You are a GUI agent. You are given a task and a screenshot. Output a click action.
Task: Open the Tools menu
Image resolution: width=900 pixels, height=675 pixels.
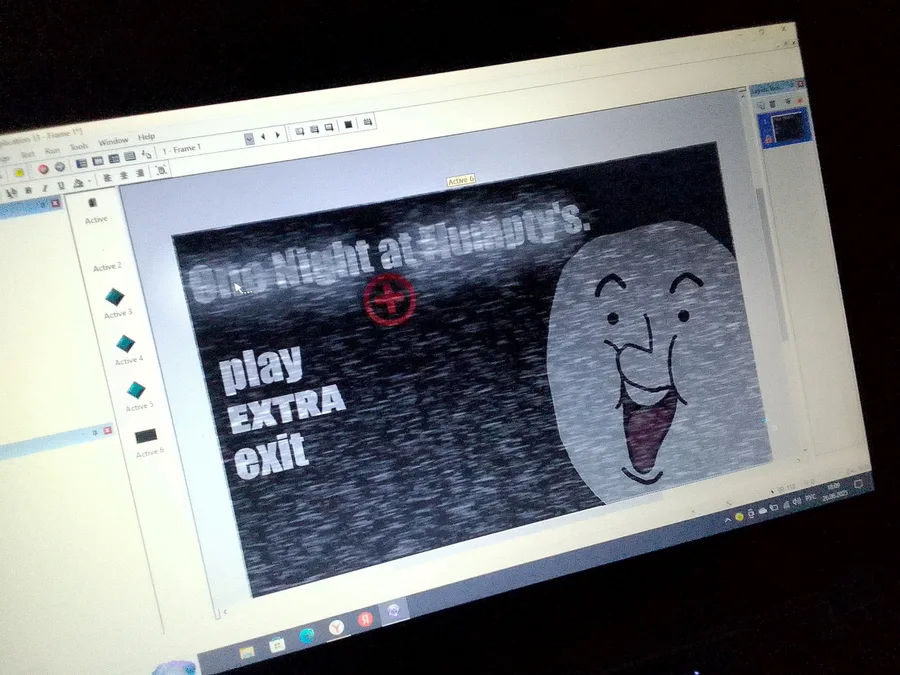(x=79, y=147)
